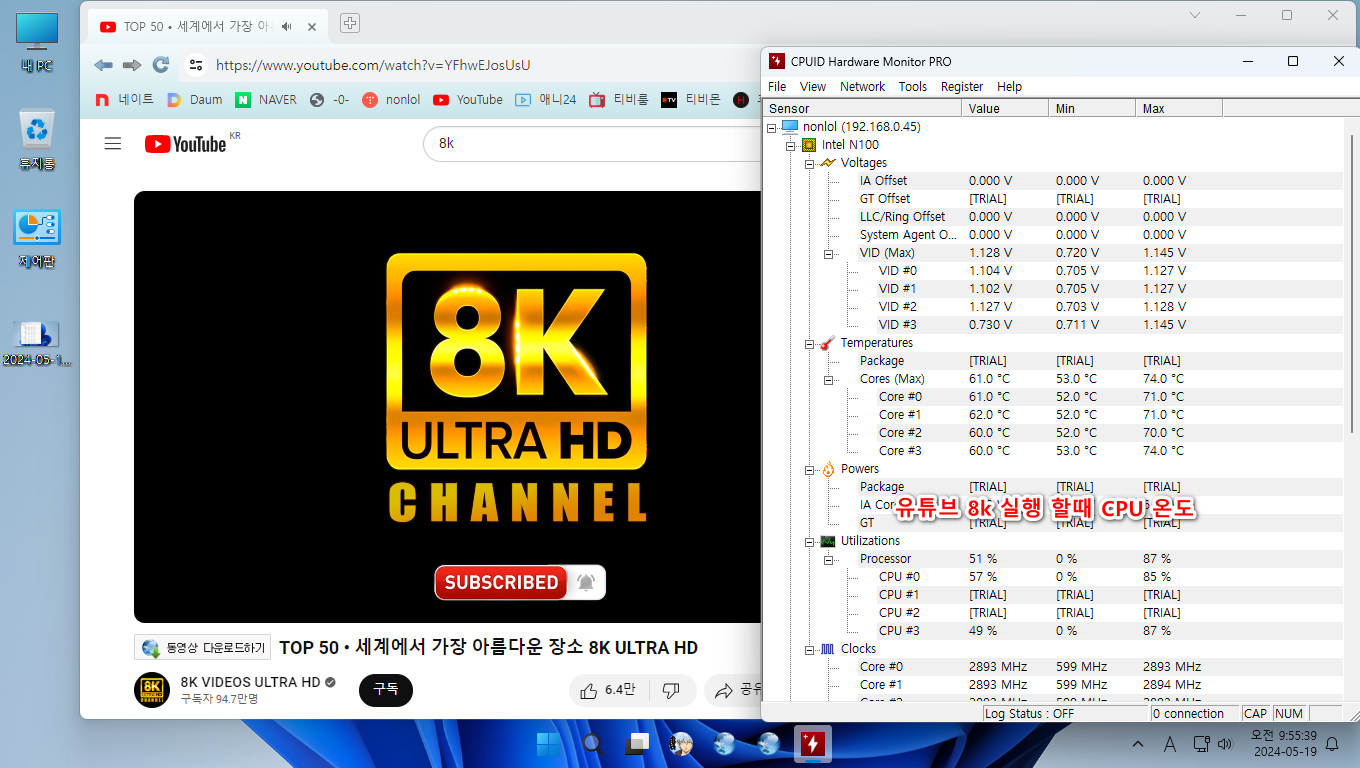Open the YouTube bookmark
The height and width of the screenshot is (768, 1360).
(468, 99)
